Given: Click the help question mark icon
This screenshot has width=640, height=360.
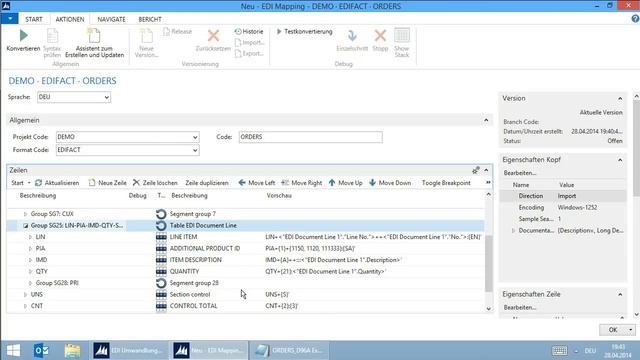Looking at the screenshot, I should pyautogui.click(x=635, y=19).
